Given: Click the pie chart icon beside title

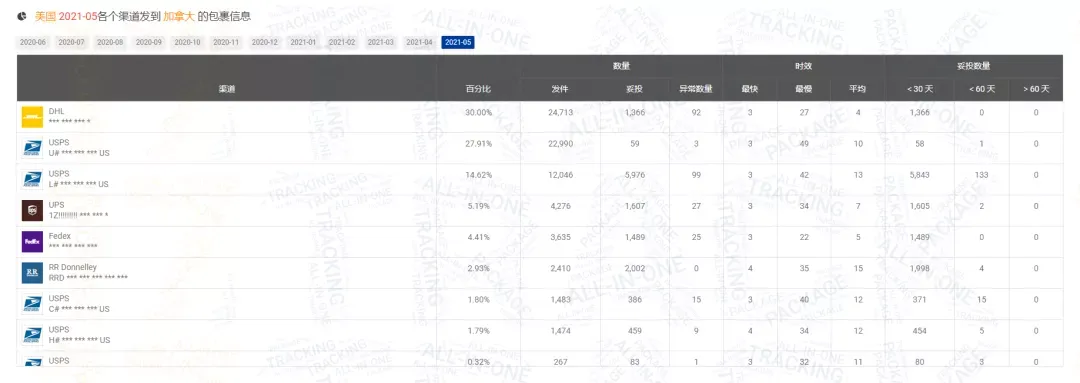Looking at the screenshot, I should [23, 16].
